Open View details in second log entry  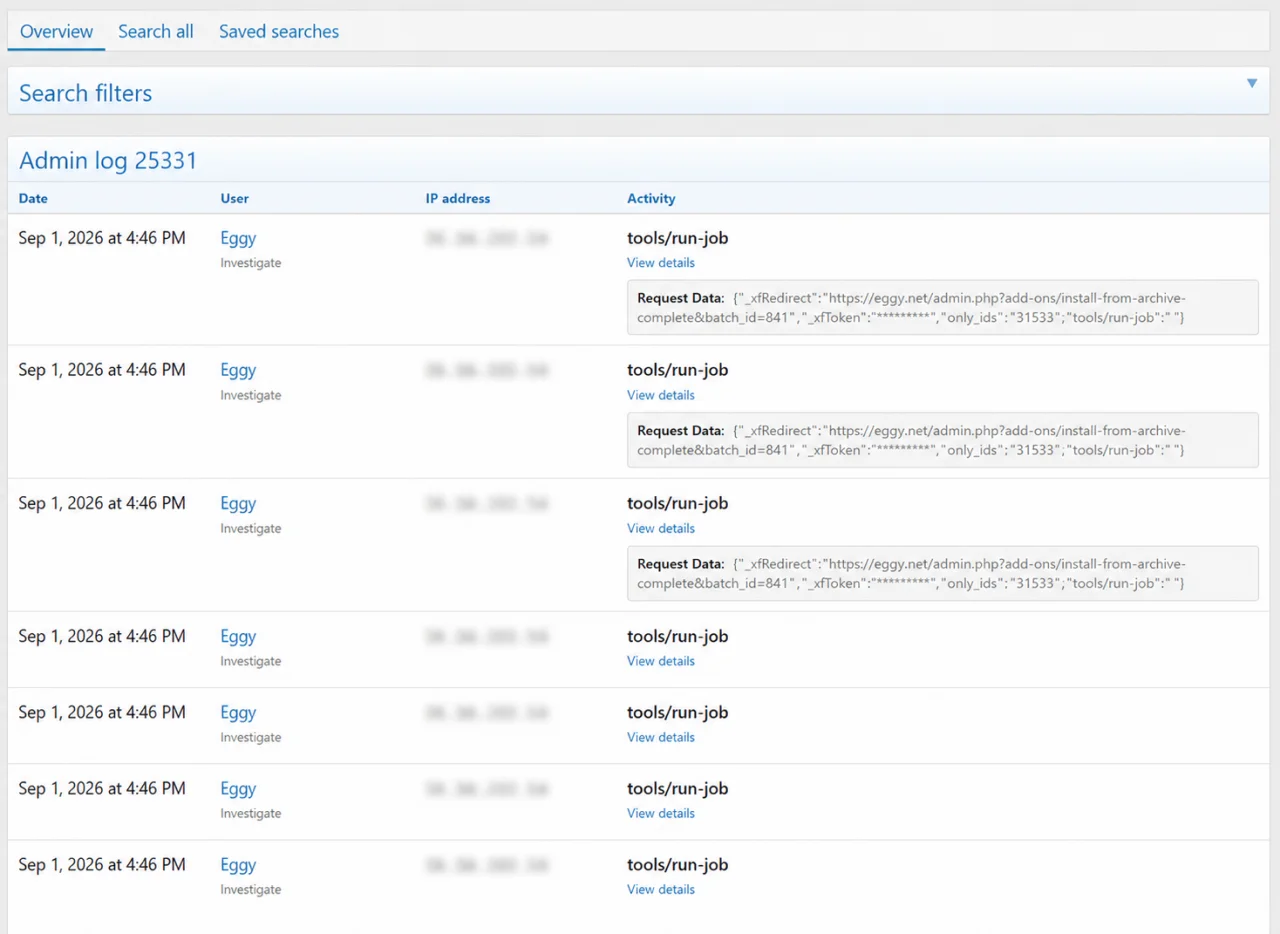click(661, 395)
